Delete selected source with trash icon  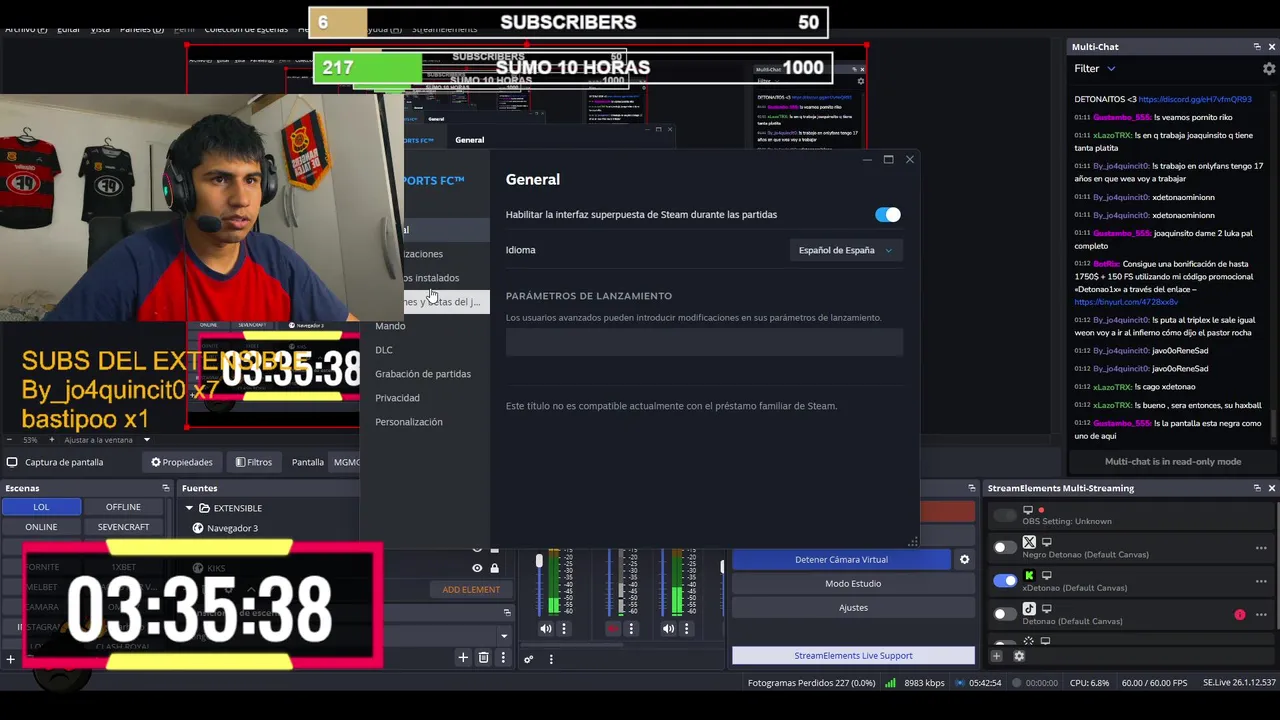(x=483, y=658)
